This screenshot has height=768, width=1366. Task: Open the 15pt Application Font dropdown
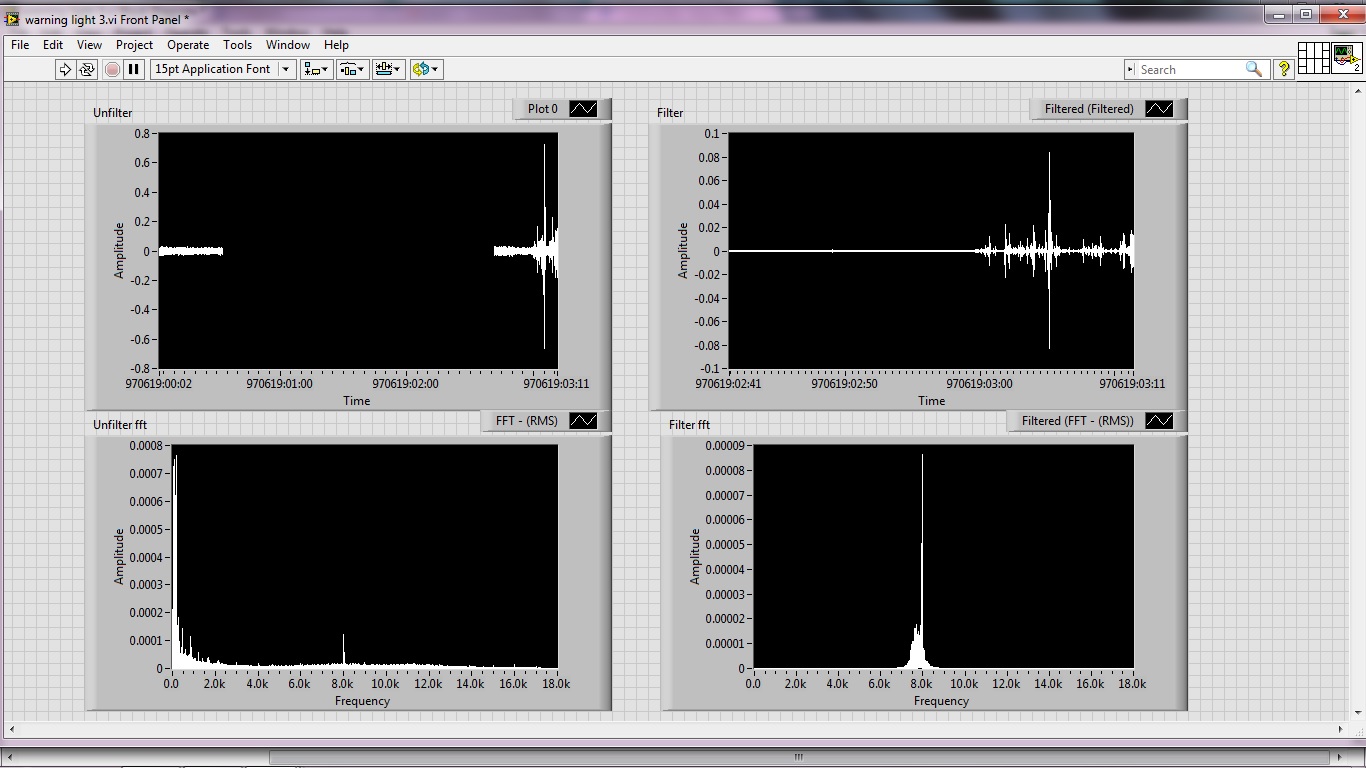[x=286, y=69]
